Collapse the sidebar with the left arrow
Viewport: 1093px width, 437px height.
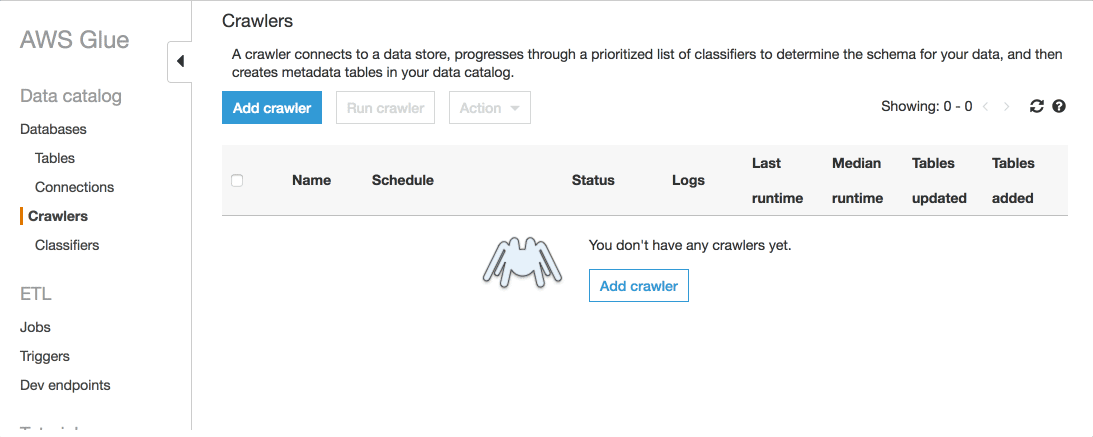click(x=180, y=61)
